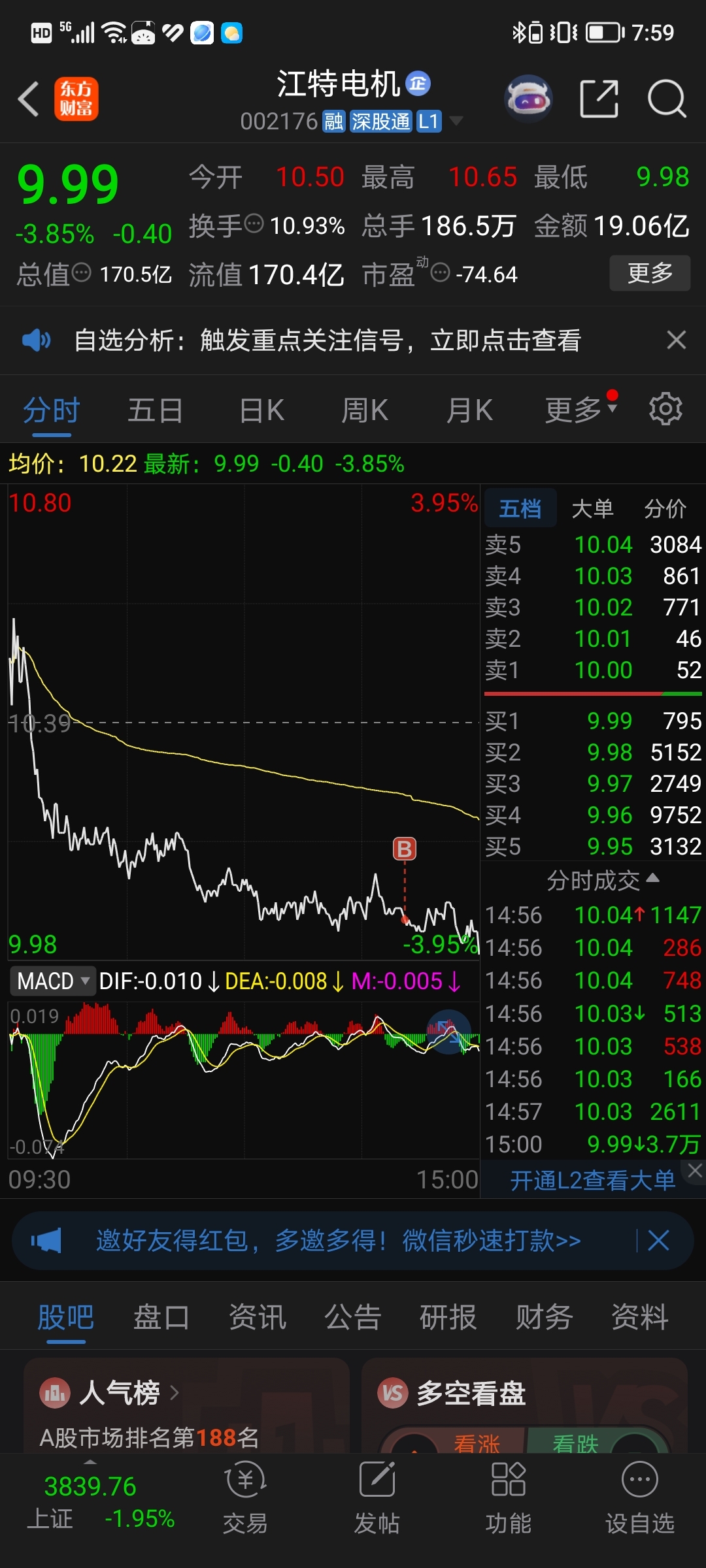Open chart settings gear icon
706x1568 pixels.
pyautogui.click(x=665, y=410)
